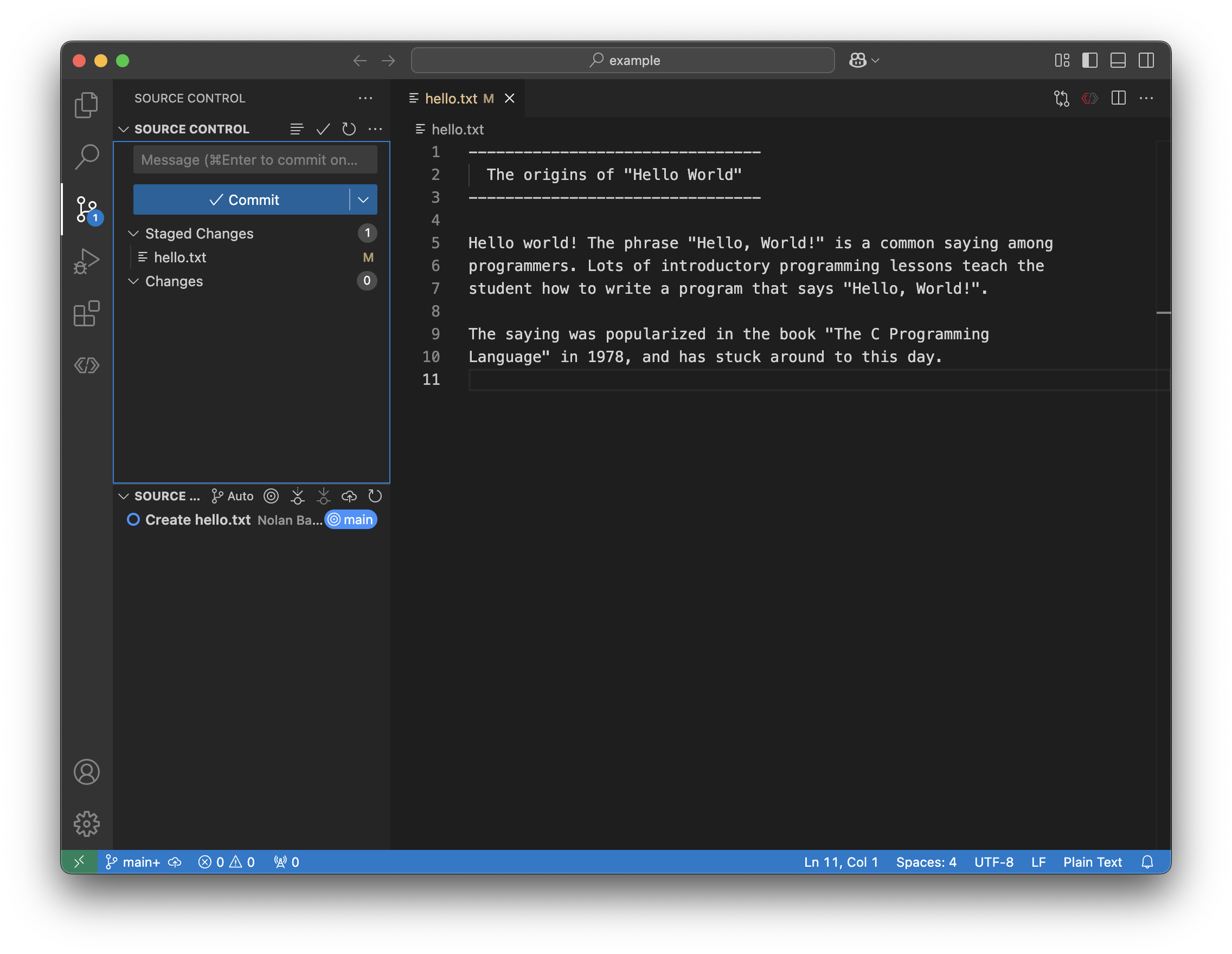Screen dimensions: 1232x954
Task: Click the commit checkmark icon in Source Control header
Action: tap(323, 129)
